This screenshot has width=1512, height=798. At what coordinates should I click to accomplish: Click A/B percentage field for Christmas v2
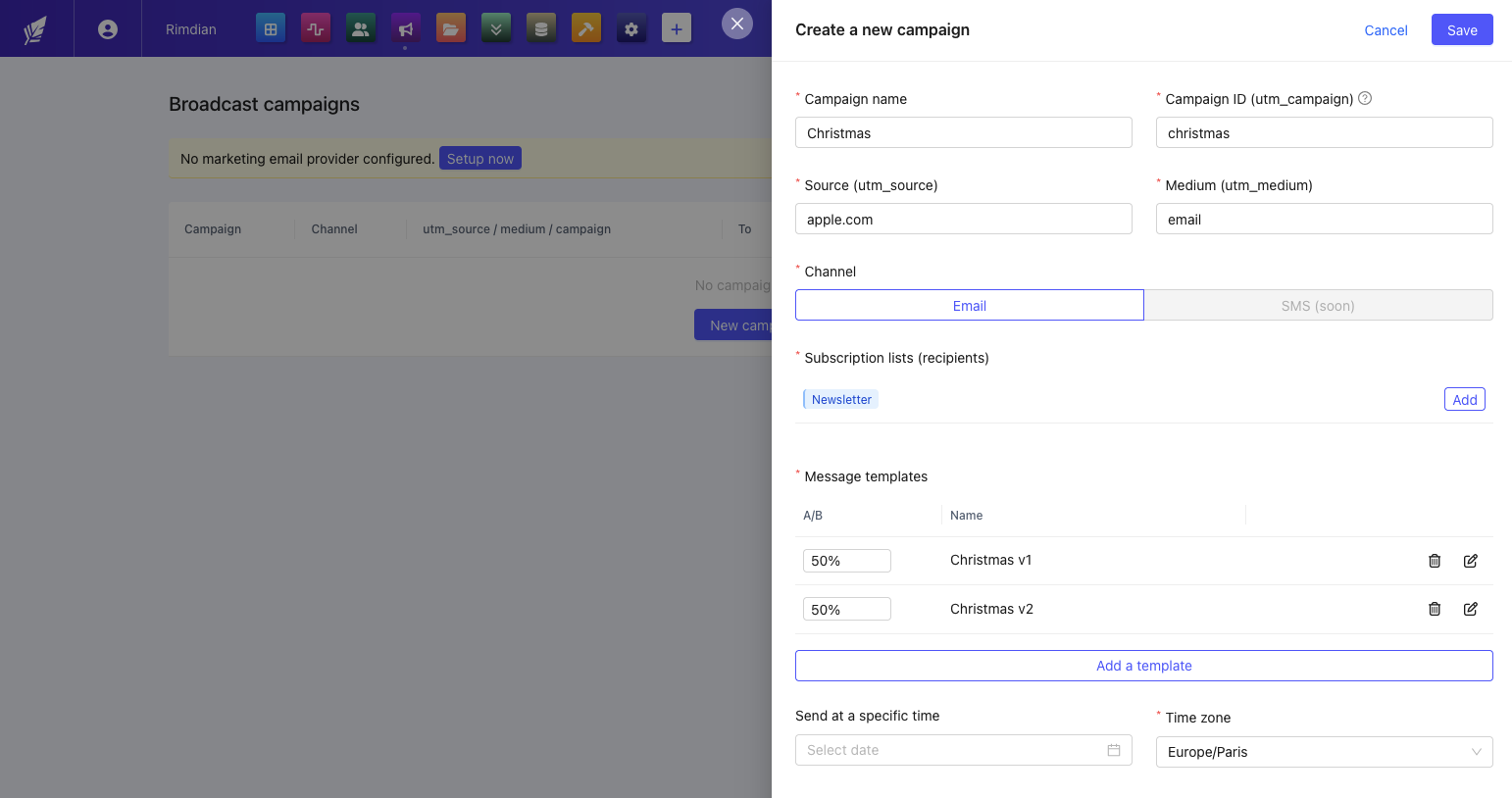(x=847, y=609)
